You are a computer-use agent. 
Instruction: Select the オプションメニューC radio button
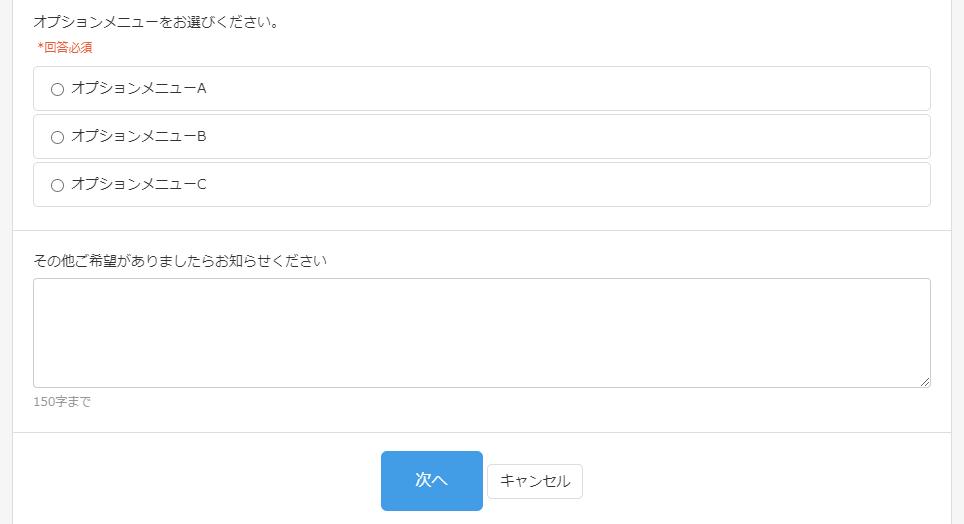57,185
